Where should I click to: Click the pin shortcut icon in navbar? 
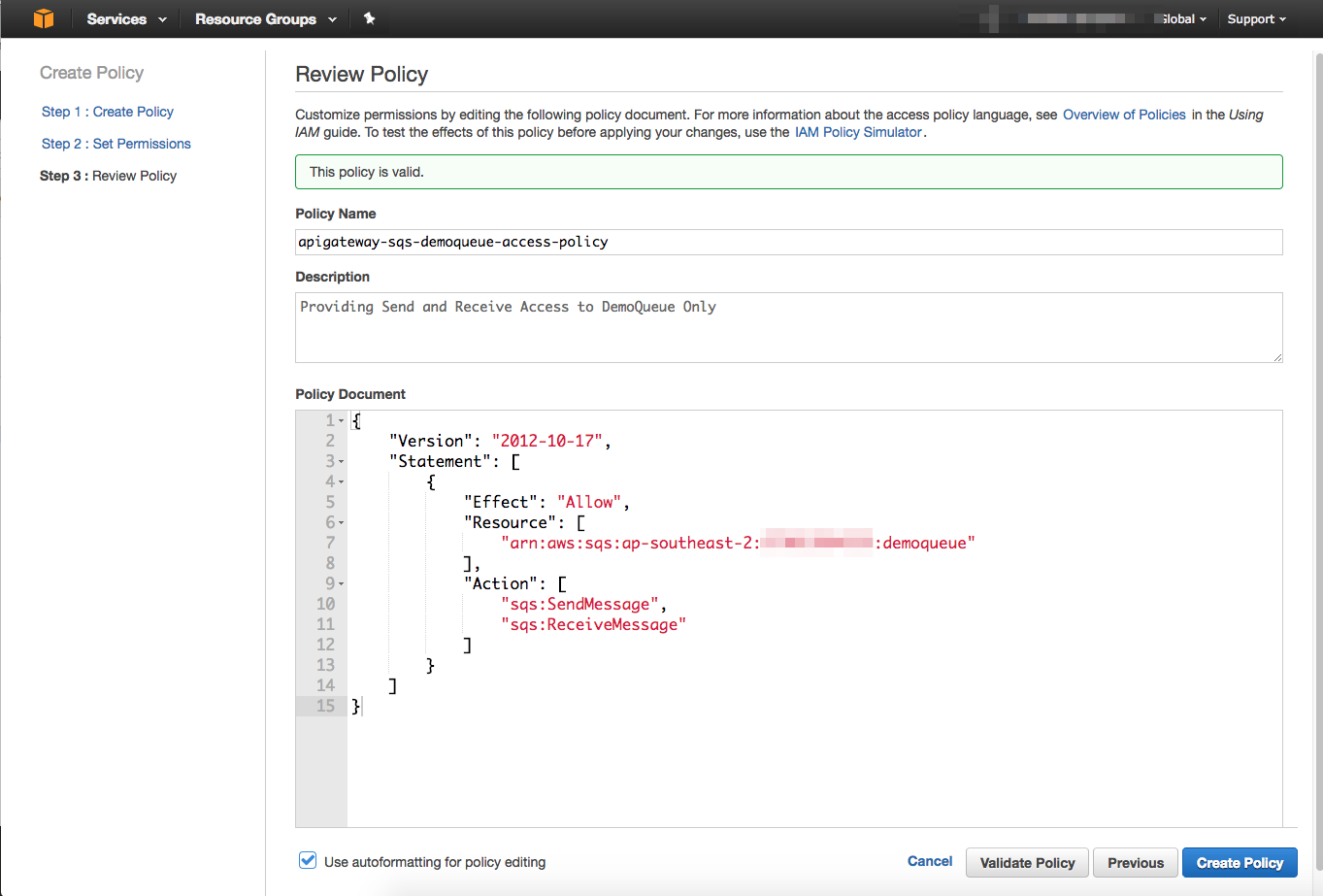(369, 18)
